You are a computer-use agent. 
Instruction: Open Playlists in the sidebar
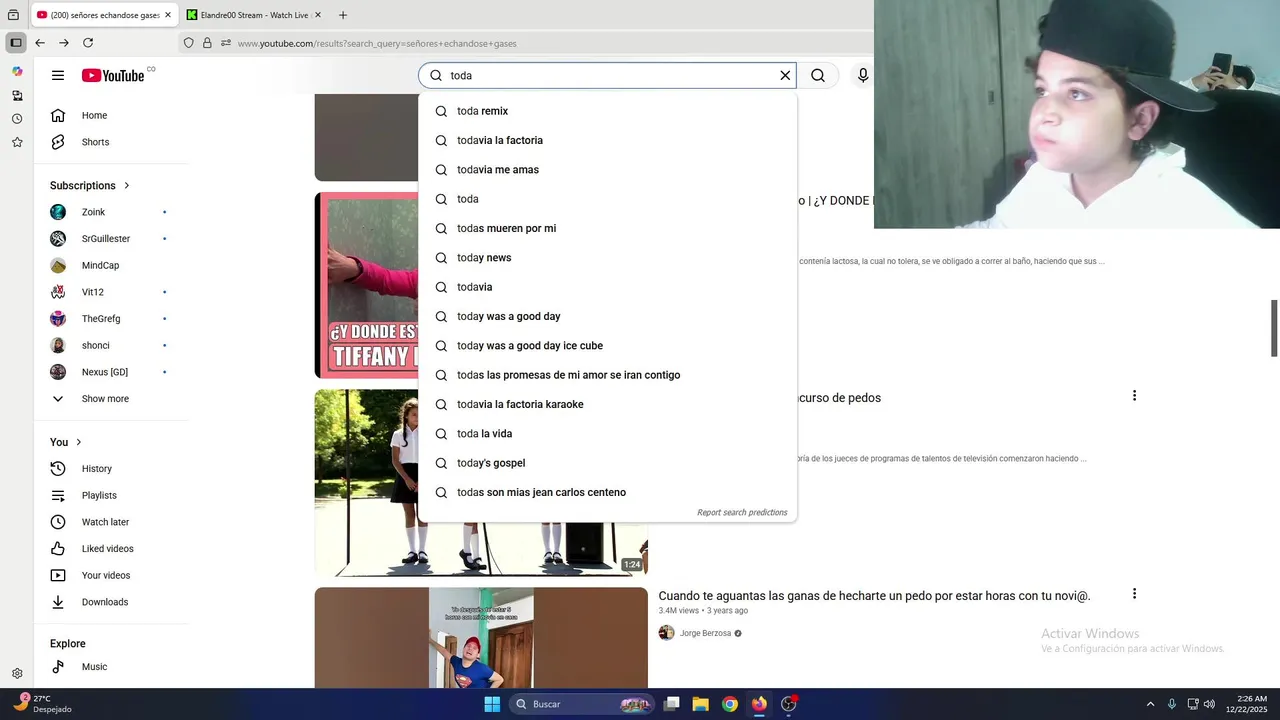pyautogui.click(x=111, y=495)
